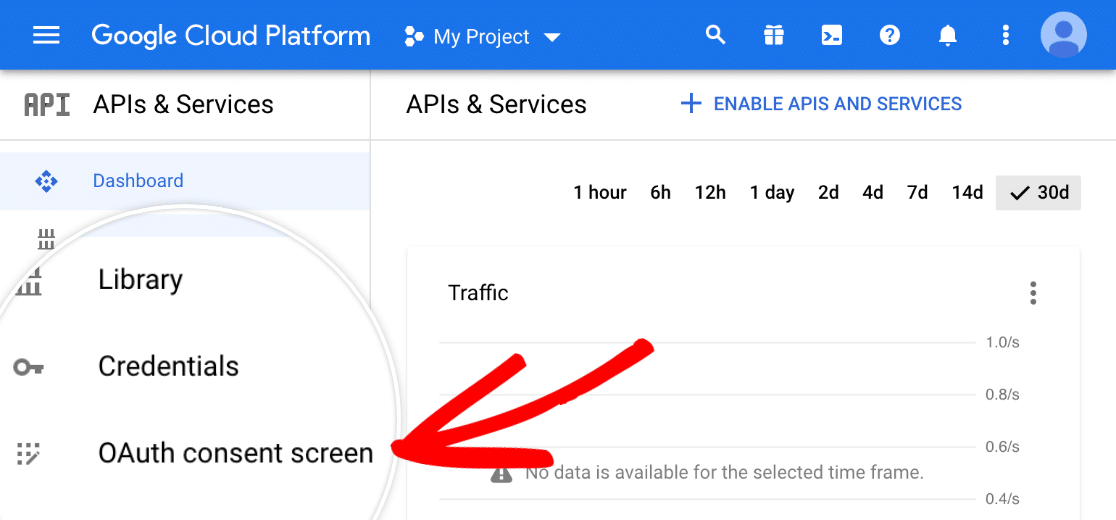
Task: Select the 6h time range
Action: pos(660,193)
